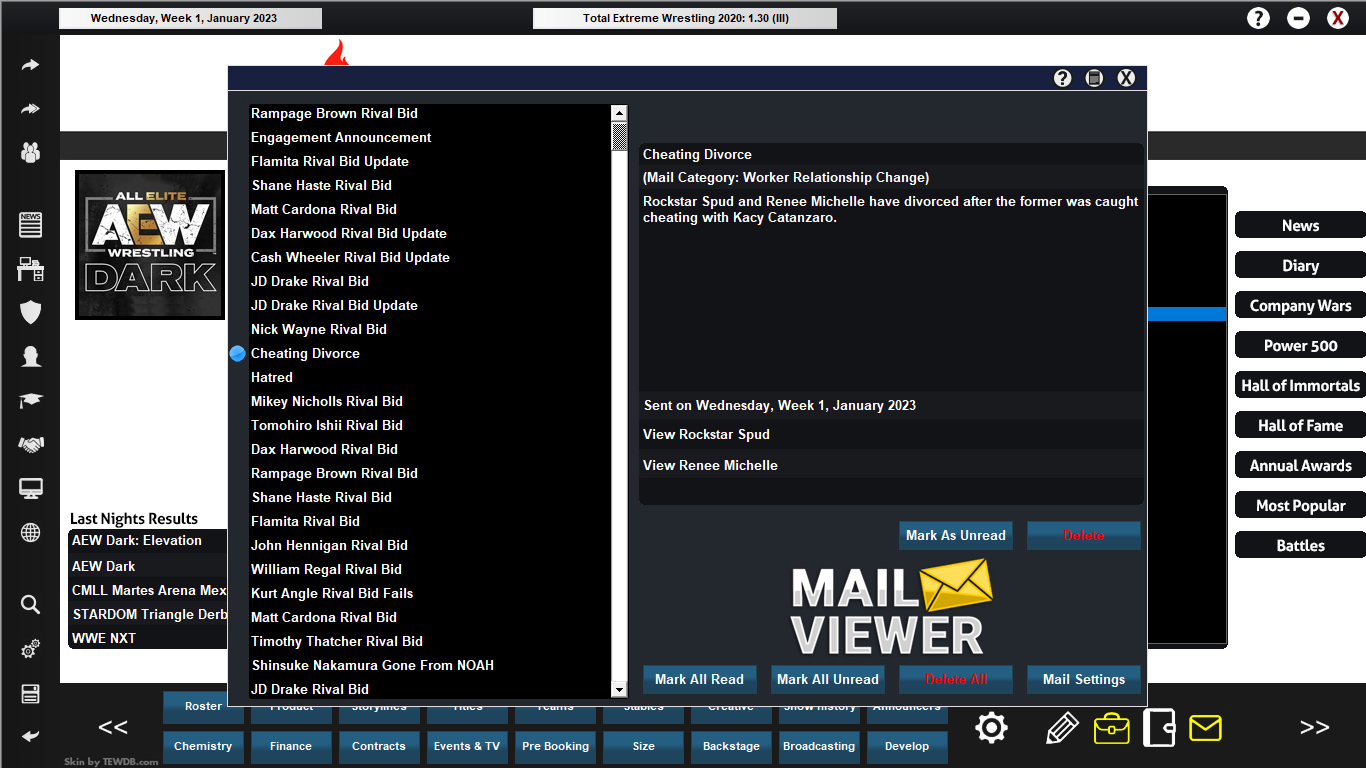Image resolution: width=1366 pixels, height=768 pixels.
Task: Open the Hatred mail entry
Action: (271, 377)
